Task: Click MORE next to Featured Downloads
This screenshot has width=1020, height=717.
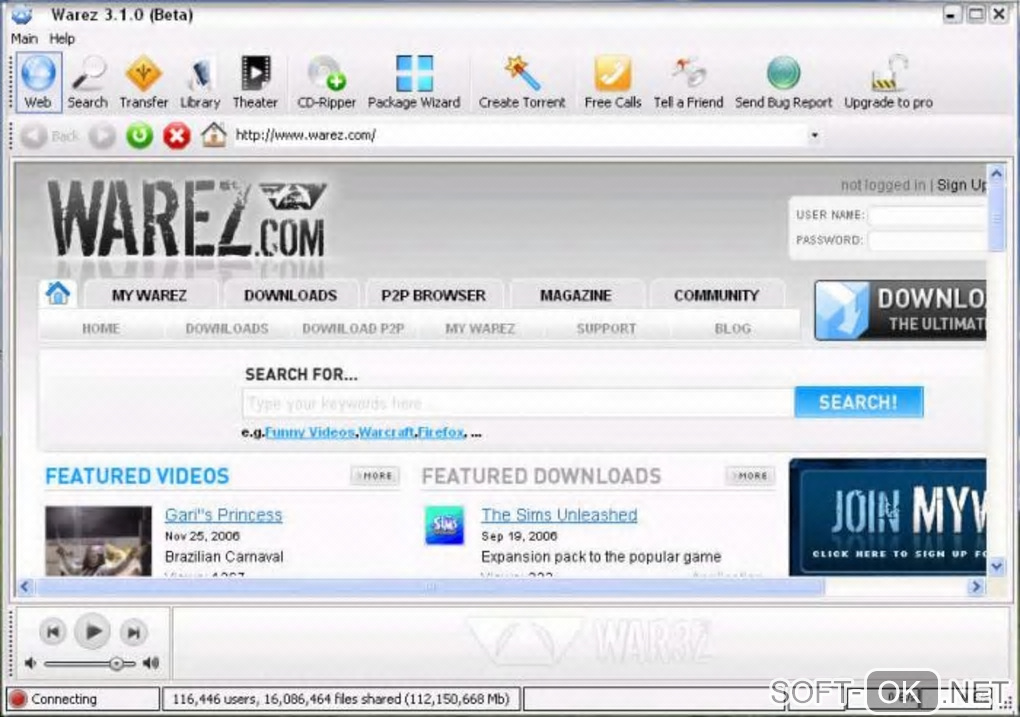Action: click(x=751, y=476)
